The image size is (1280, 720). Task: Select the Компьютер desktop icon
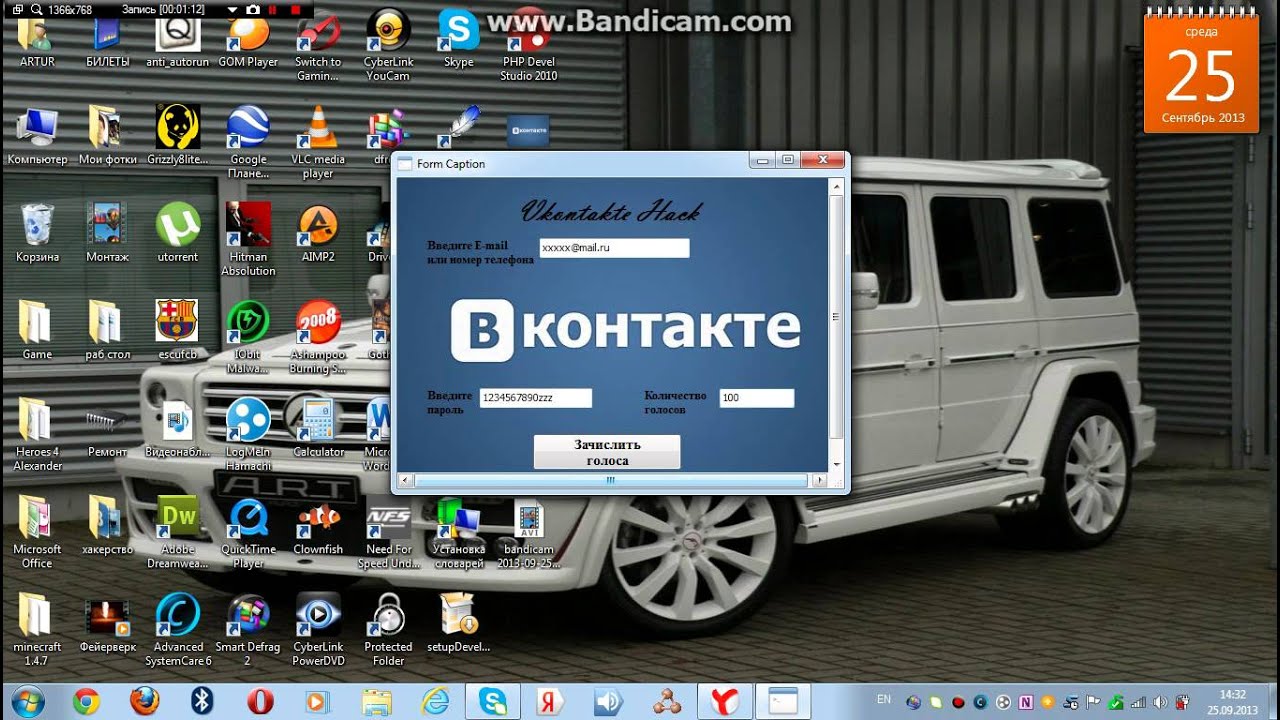37,135
